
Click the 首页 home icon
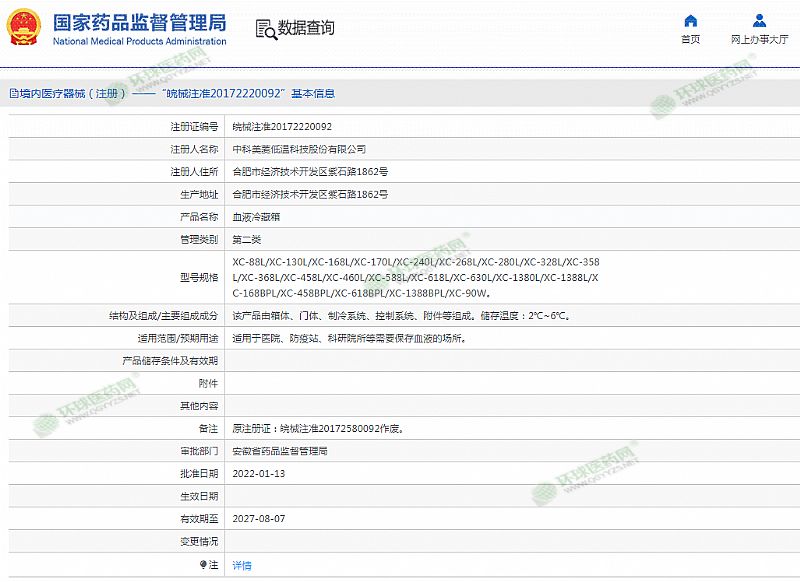pos(690,21)
